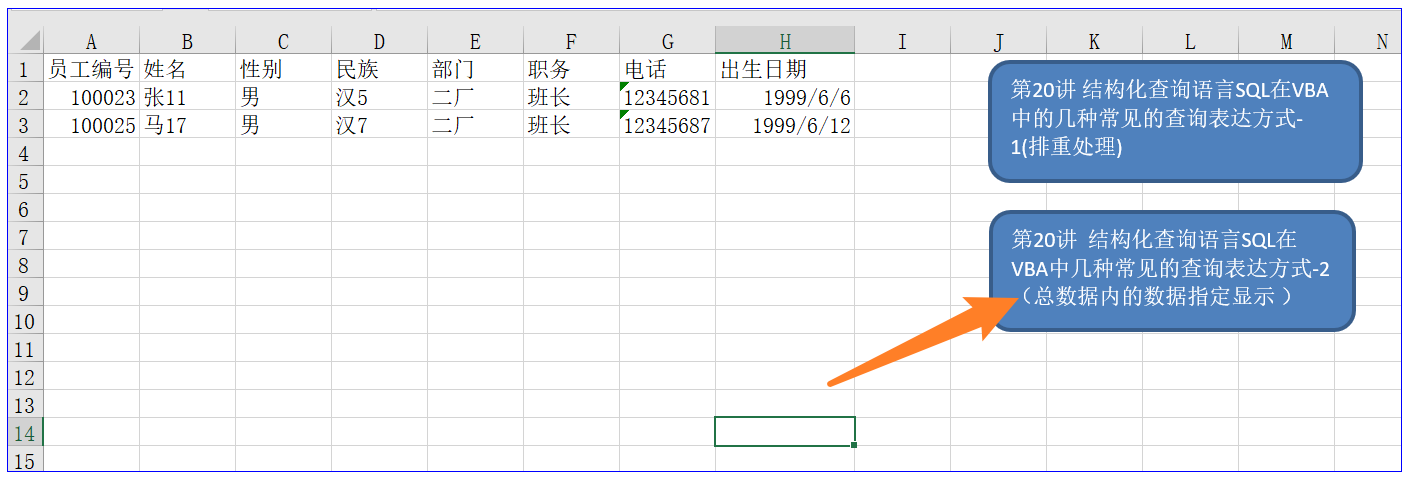The width and height of the screenshot is (1411, 478).
Task: Click the select-all corner triangle
Action: coord(26,41)
